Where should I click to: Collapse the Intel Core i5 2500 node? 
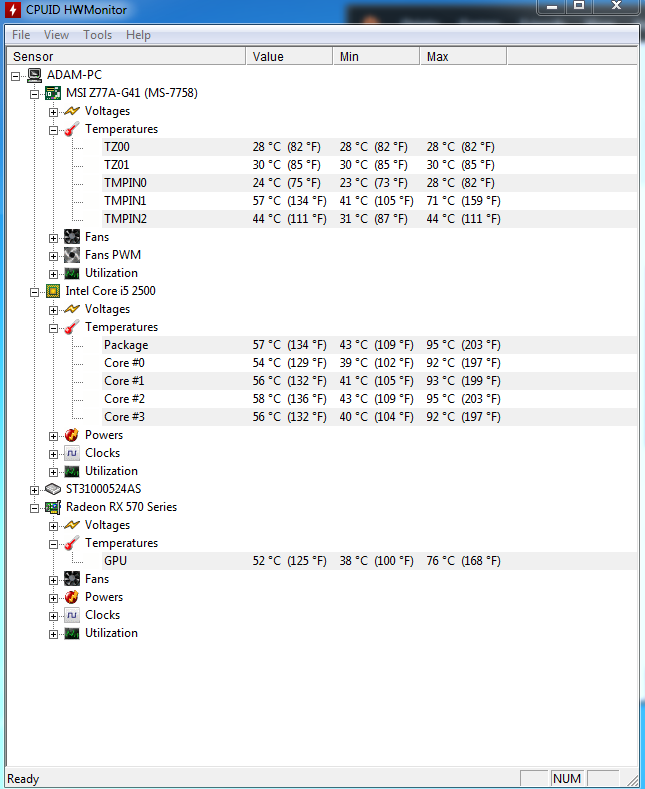coord(34,292)
